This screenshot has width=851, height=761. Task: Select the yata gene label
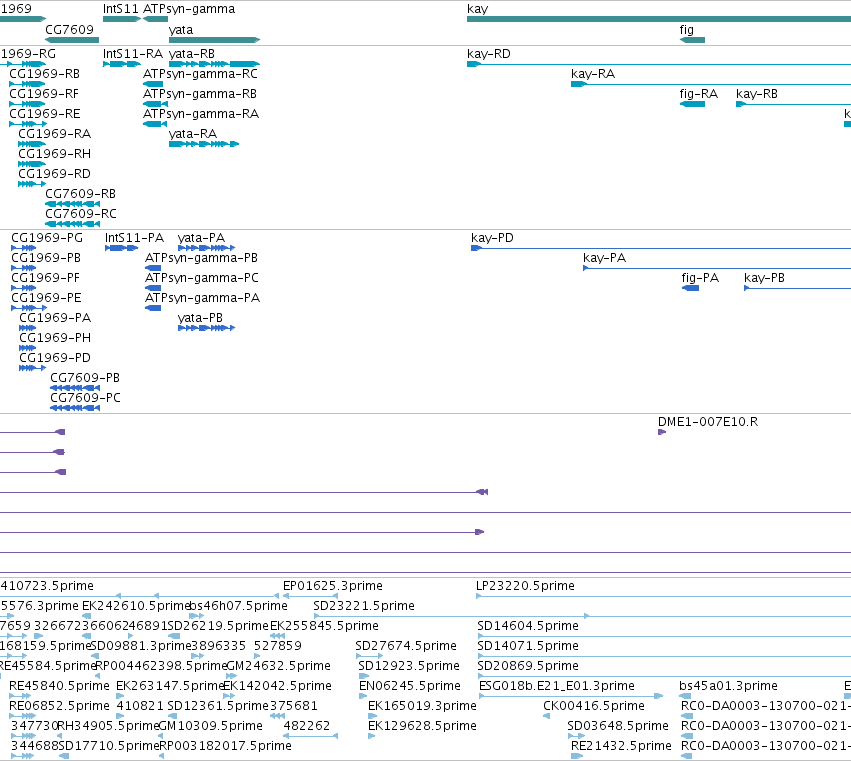pos(181,30)
